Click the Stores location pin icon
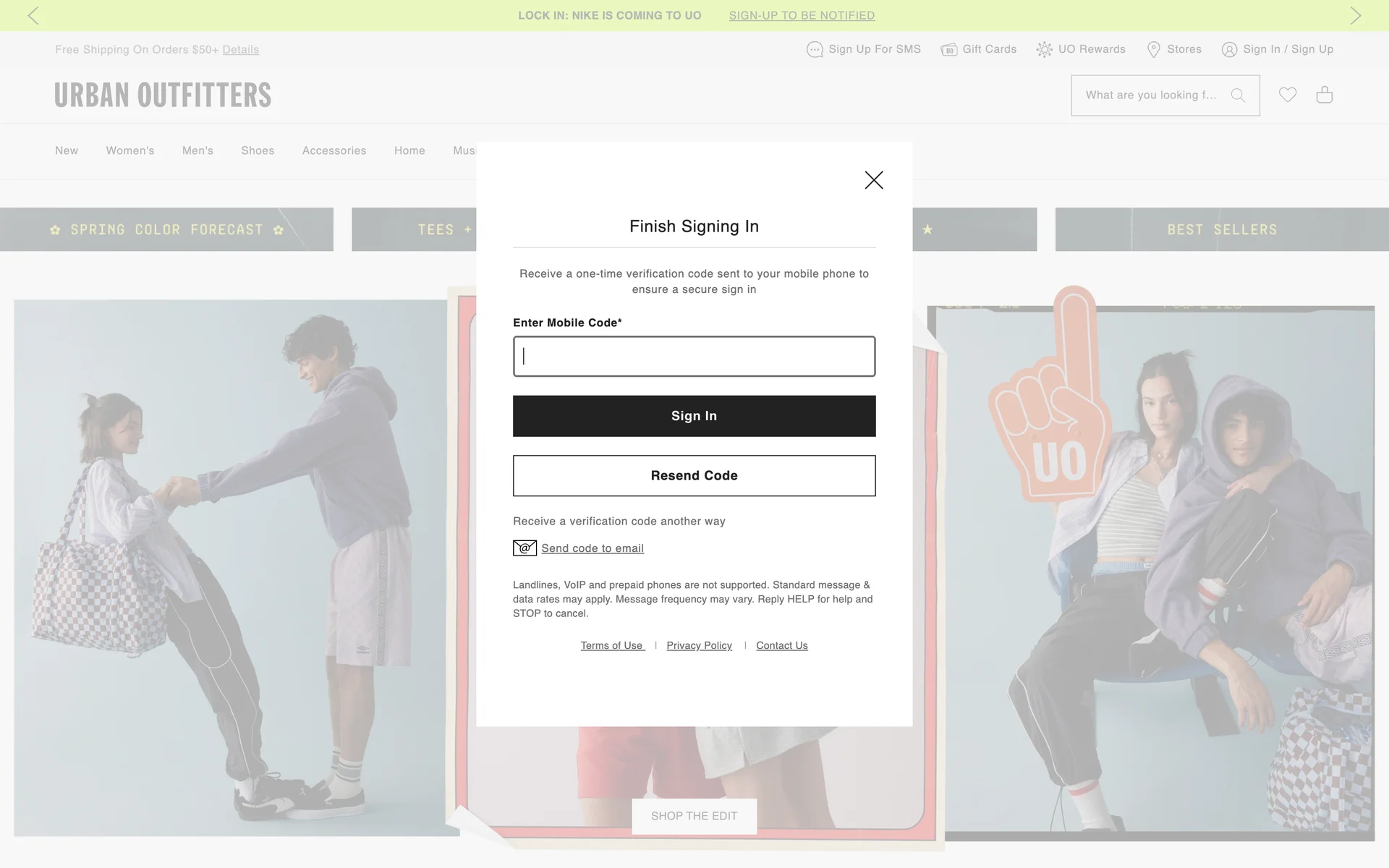Screen dimensions: 1389x868 pos(1153,50)
